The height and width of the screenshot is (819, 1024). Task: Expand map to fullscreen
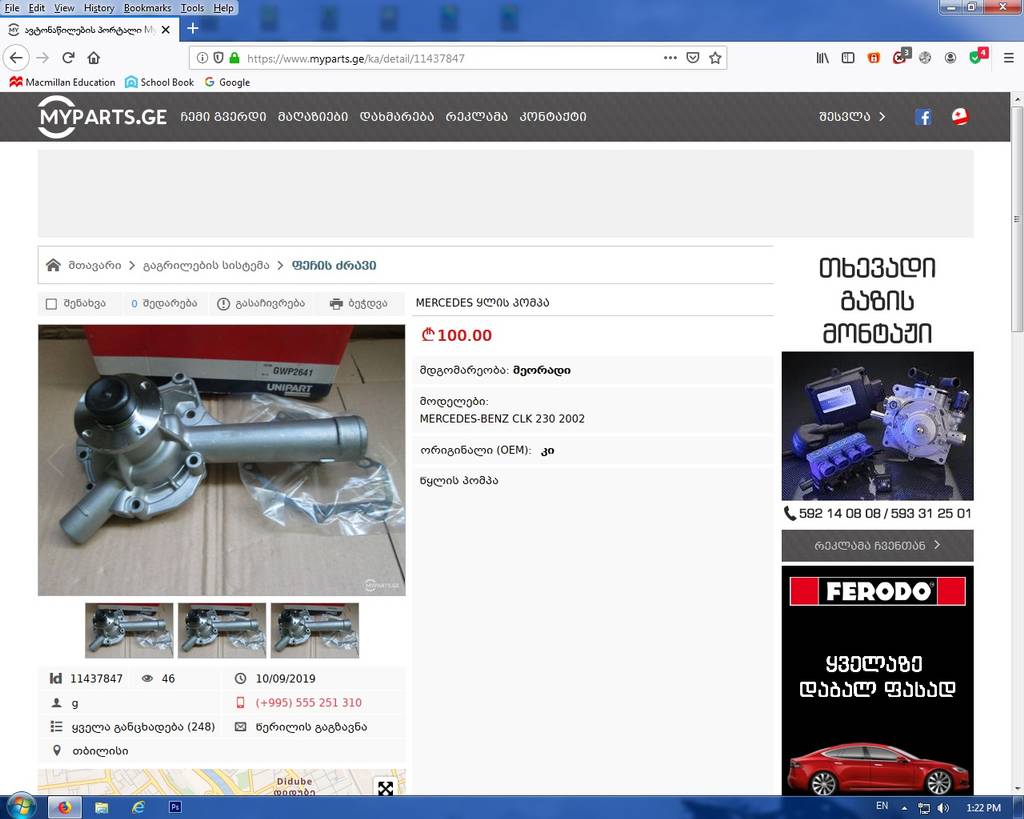pyautogui.click(x=385, y=788)
